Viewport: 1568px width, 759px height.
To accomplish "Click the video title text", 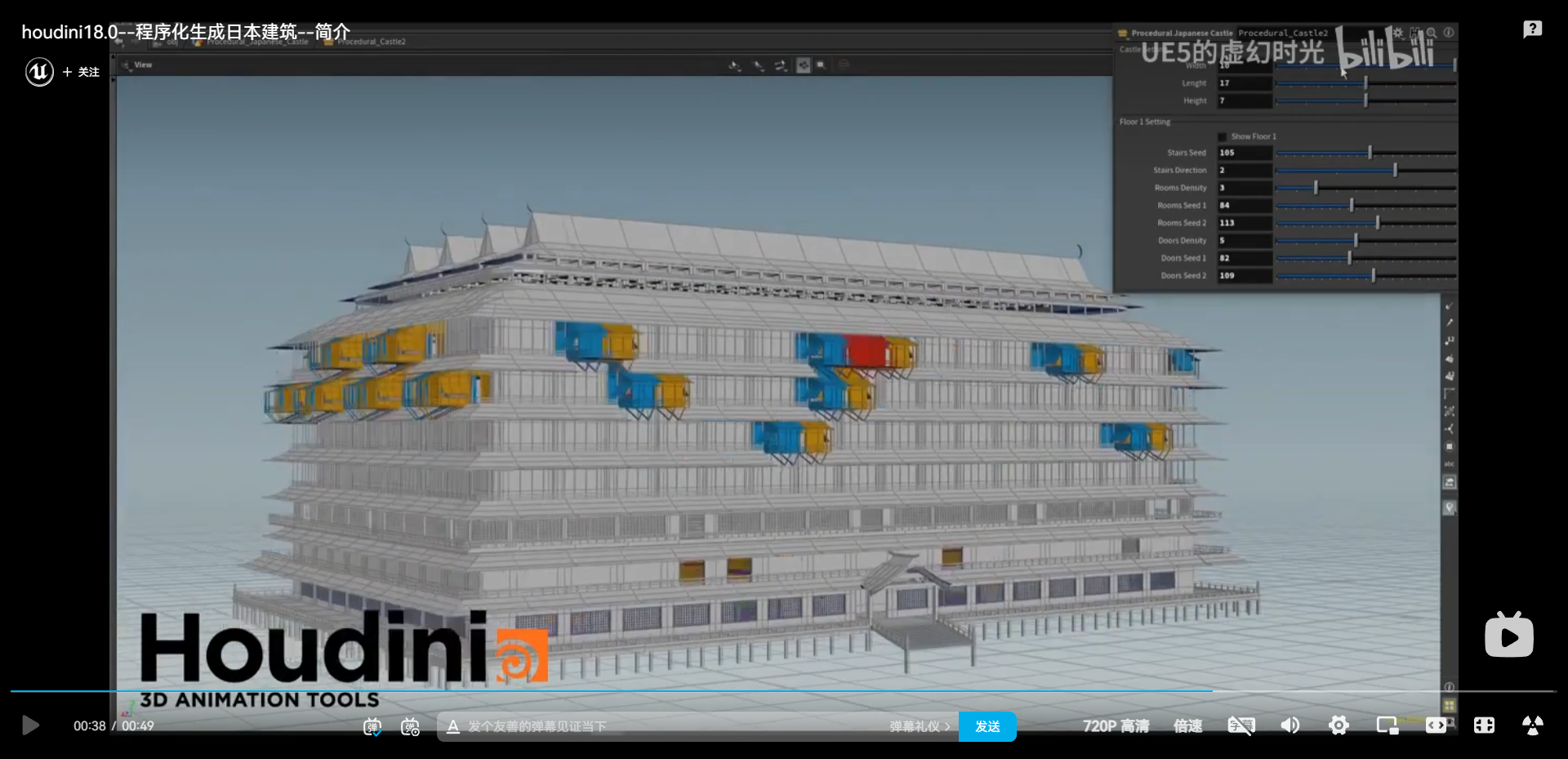I will coord(185,32).
